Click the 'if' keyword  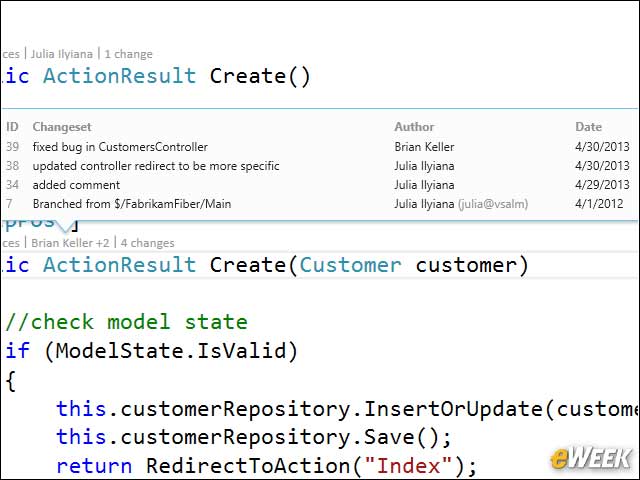17,351
